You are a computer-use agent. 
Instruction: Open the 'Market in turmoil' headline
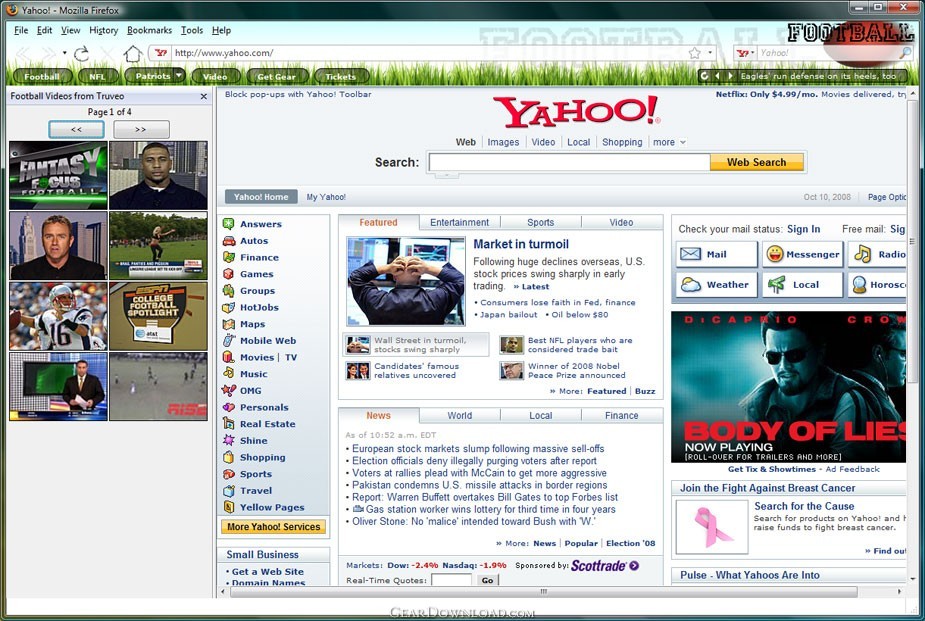pos(521,244)
